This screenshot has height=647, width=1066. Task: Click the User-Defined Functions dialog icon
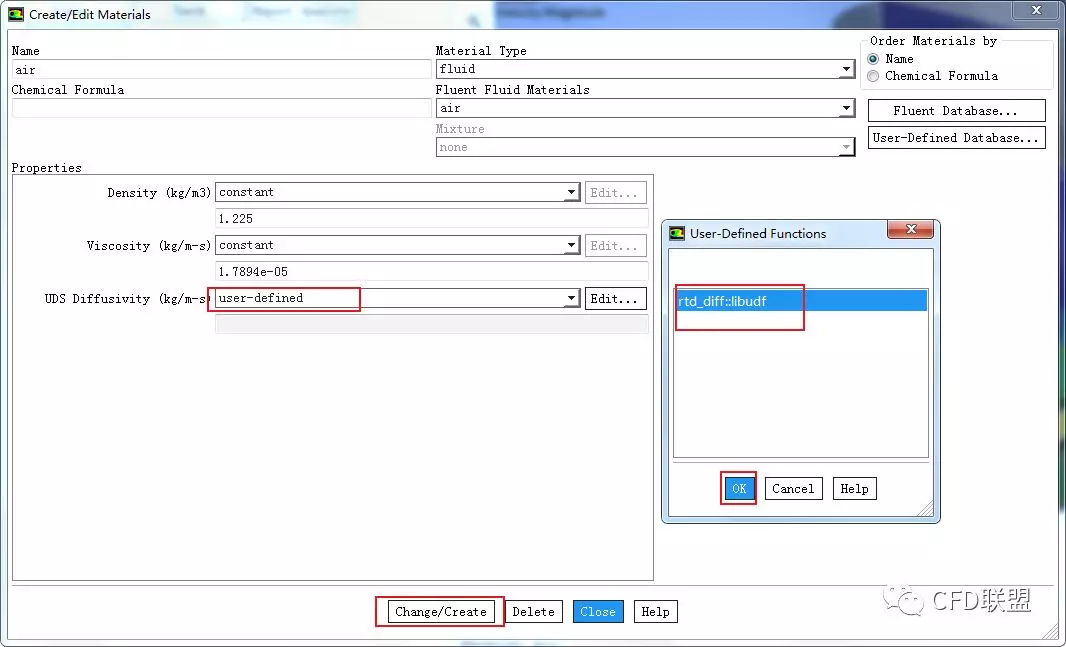tap(676, 233)
